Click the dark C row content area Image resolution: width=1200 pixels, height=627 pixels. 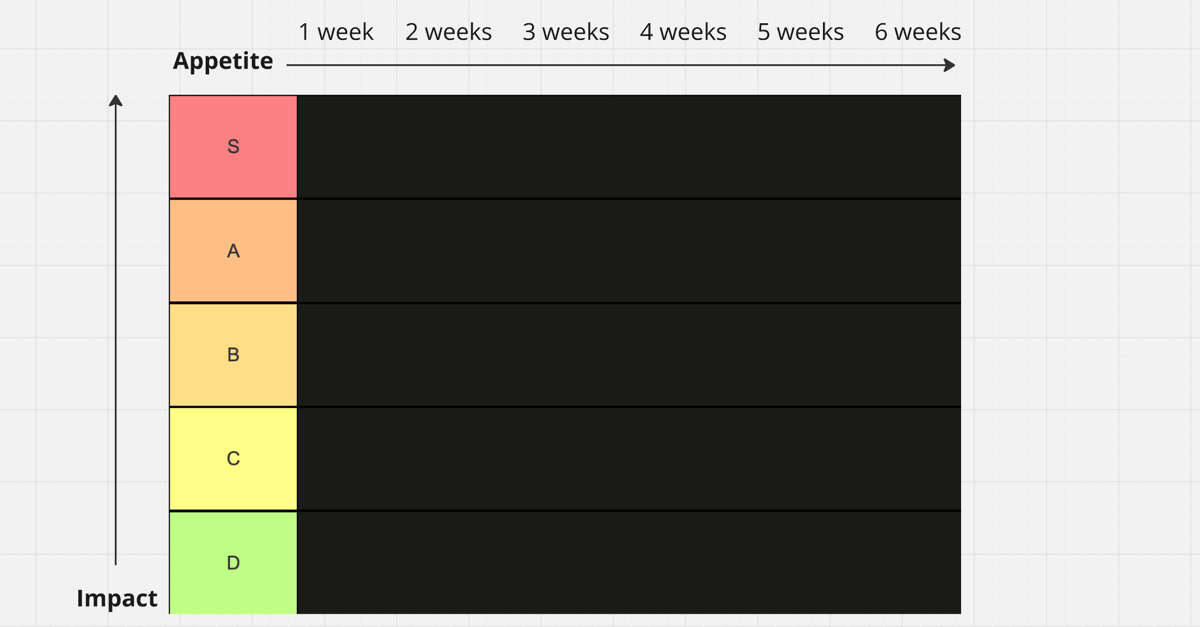(629, 459)
